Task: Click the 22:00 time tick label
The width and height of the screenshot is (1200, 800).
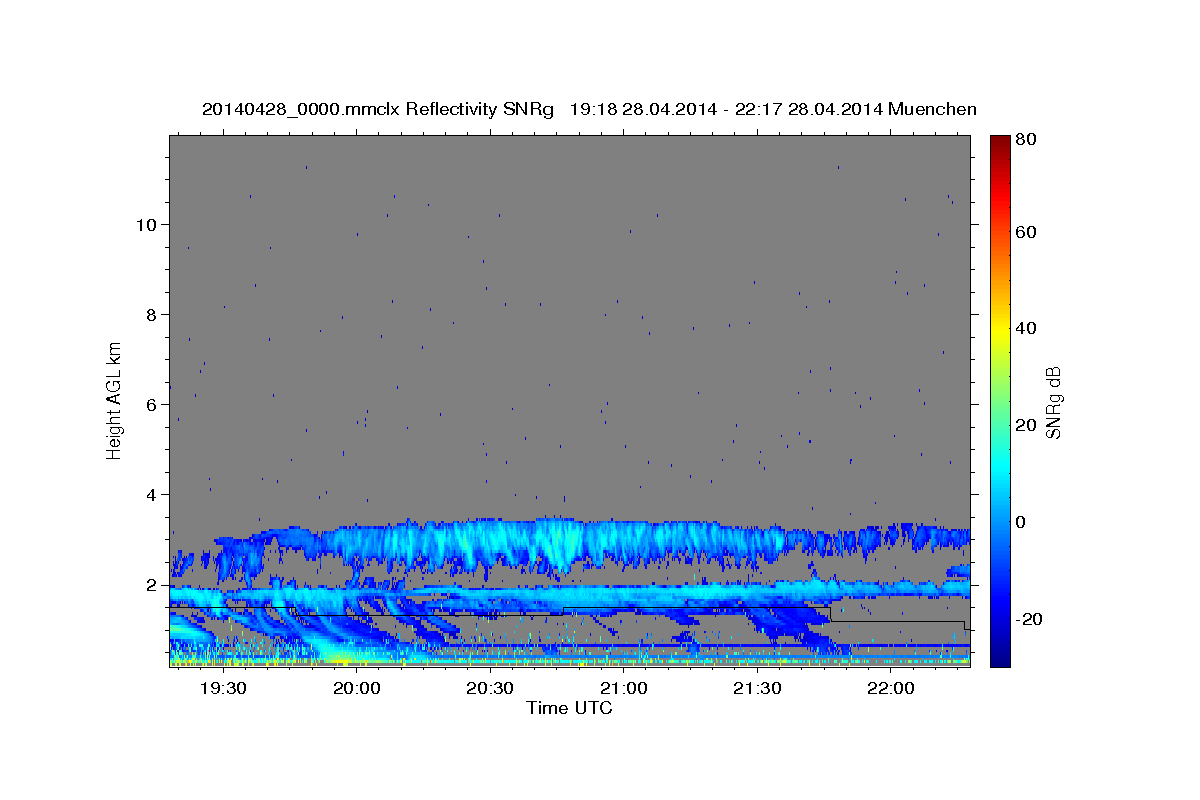Action: pos(890,689)
